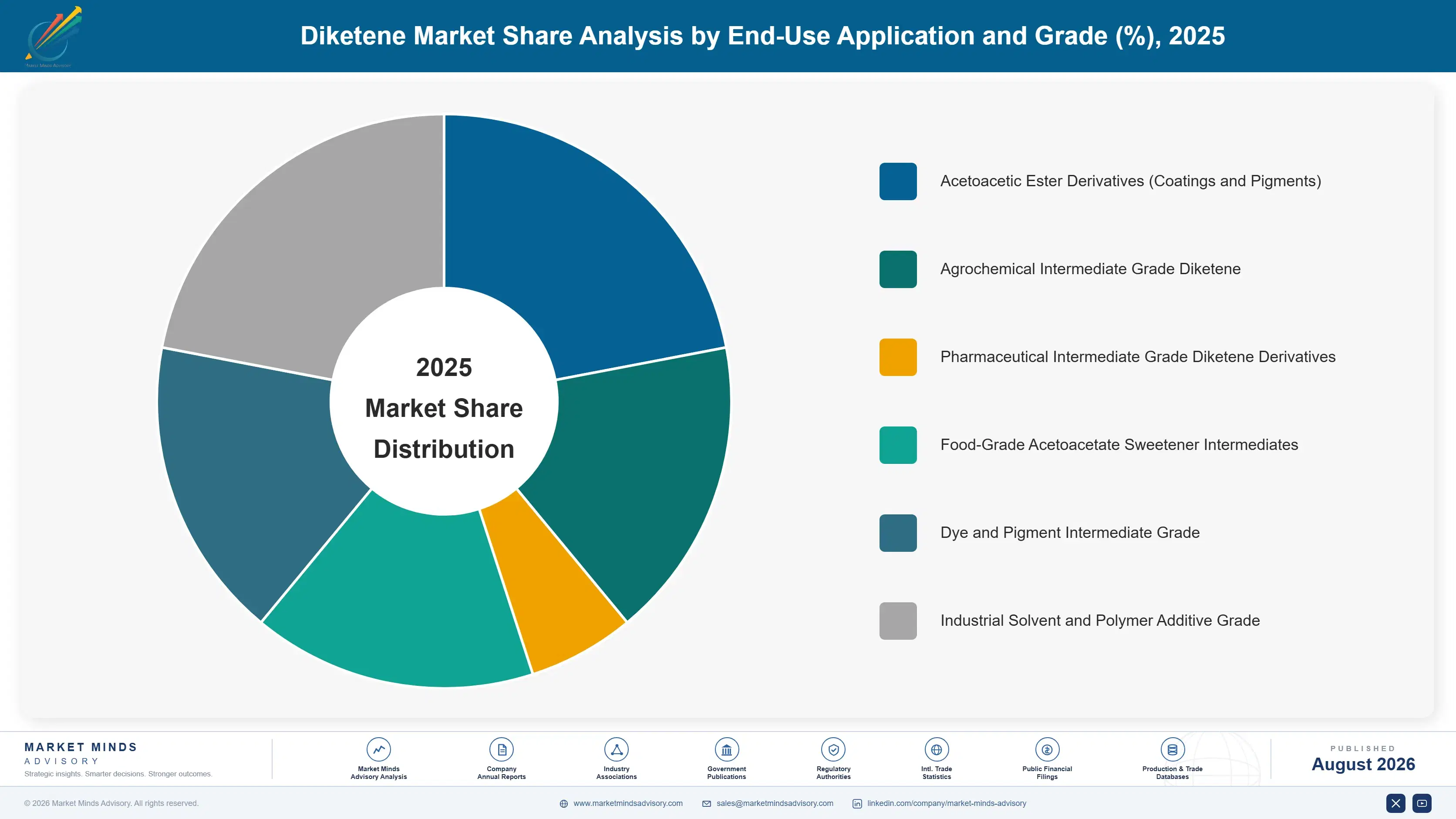Open www.marketmindsadvisory.com link
The image size is (1456, 819).
[x=628, y=803]
